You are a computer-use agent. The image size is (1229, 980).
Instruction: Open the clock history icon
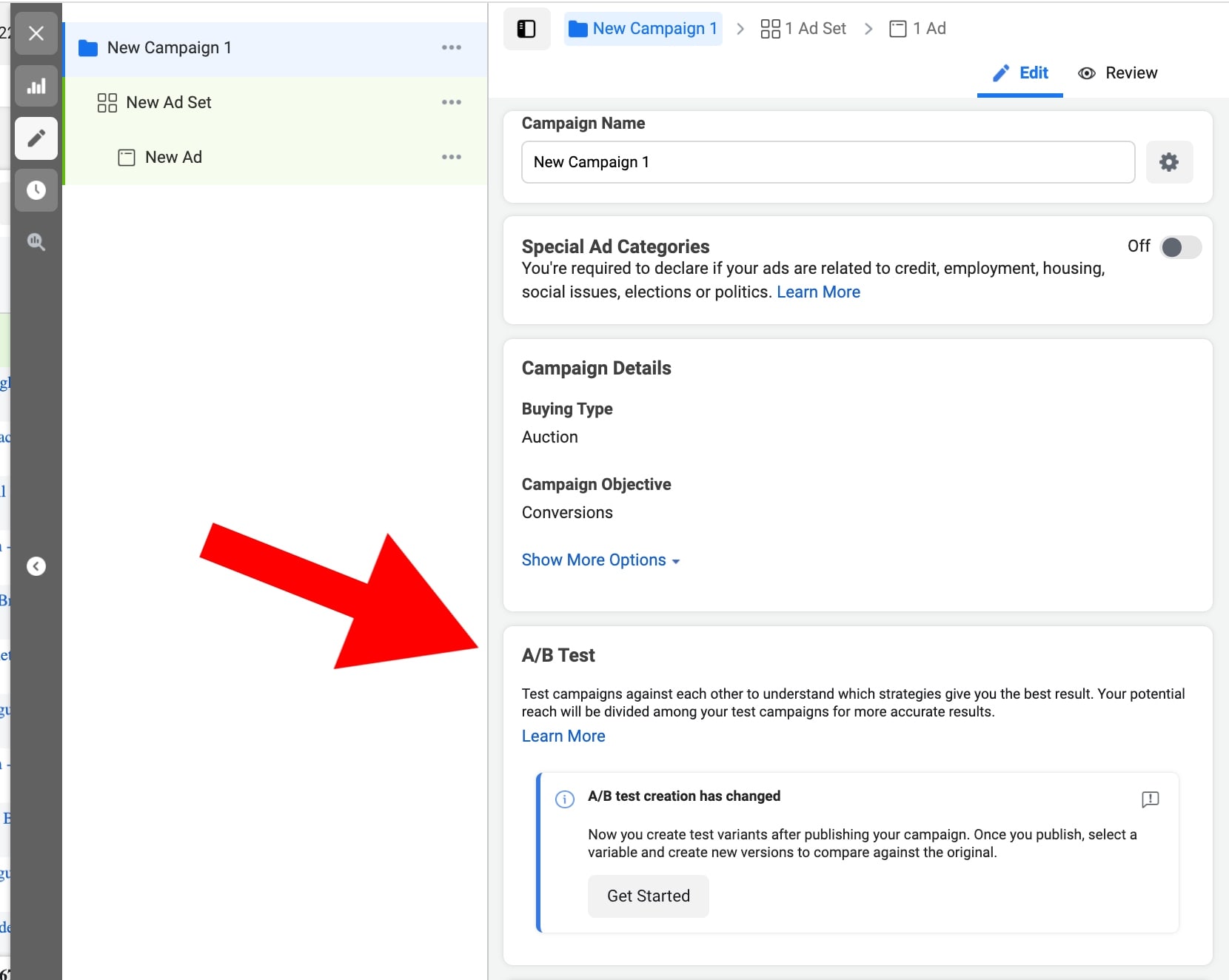(36, 190)
